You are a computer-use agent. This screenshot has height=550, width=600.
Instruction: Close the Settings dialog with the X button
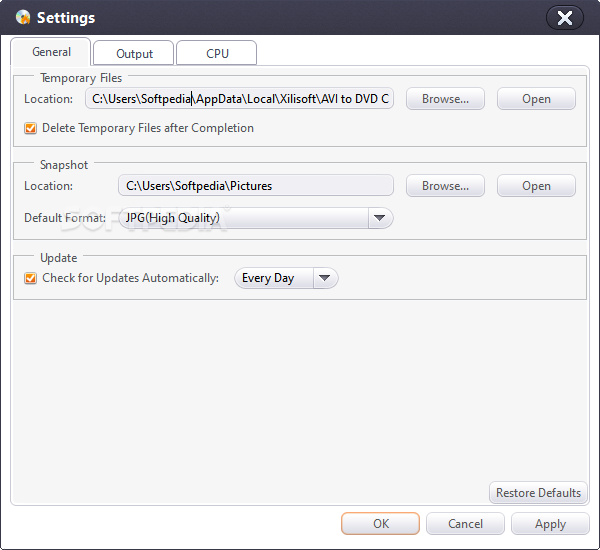click(x=564, y=18)
